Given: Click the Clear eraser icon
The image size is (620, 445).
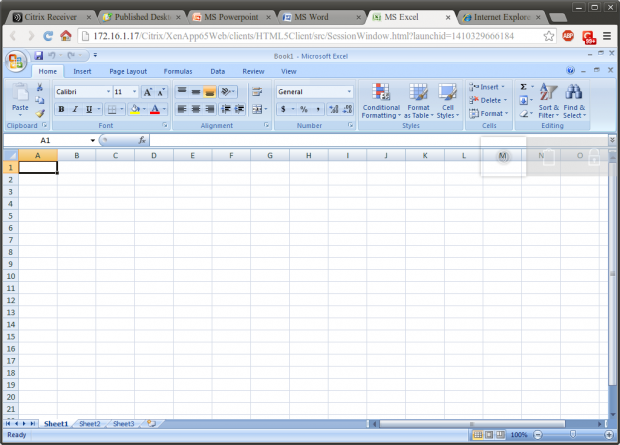Looking at the screenshot, I should tap(524, 114).
